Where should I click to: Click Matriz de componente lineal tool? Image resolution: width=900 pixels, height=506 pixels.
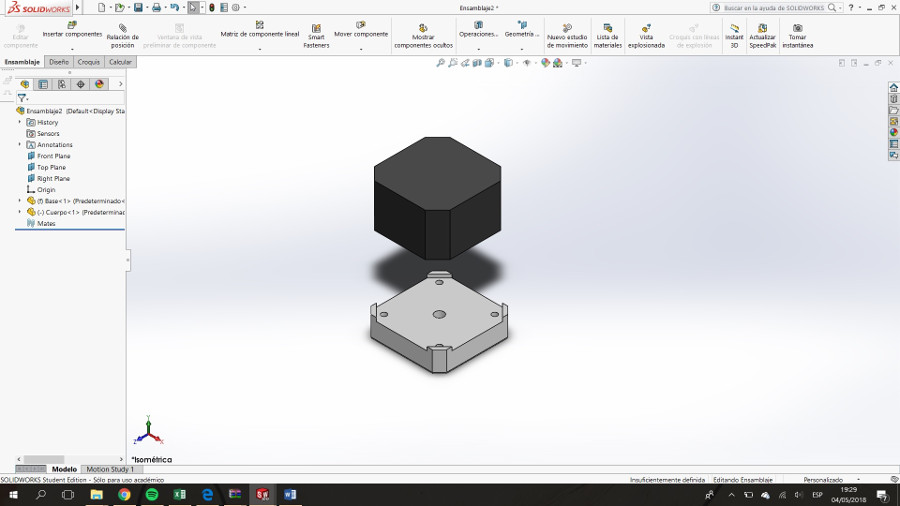coord(259,29)
